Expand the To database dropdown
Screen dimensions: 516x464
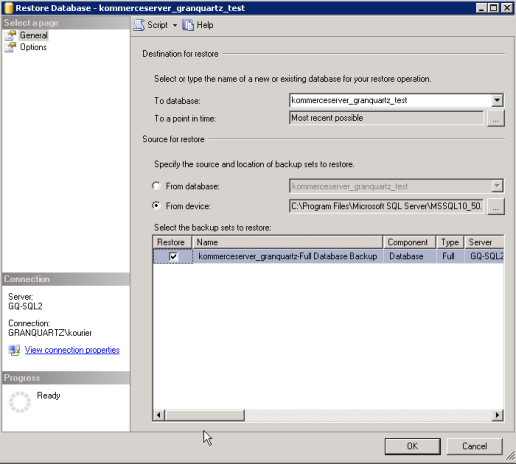click(x=497, y=100)
